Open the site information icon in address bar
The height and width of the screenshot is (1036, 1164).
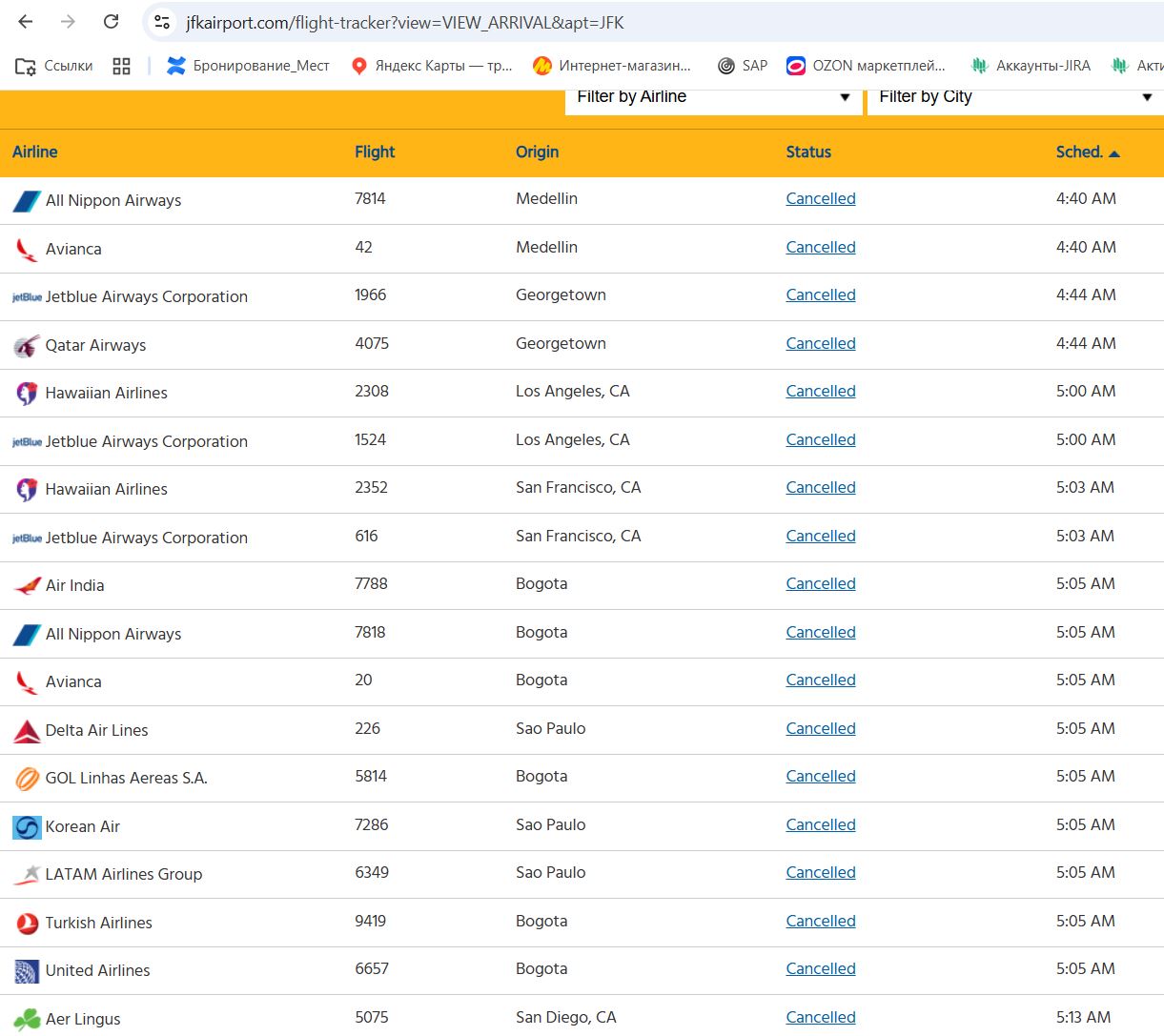[162, 22]
